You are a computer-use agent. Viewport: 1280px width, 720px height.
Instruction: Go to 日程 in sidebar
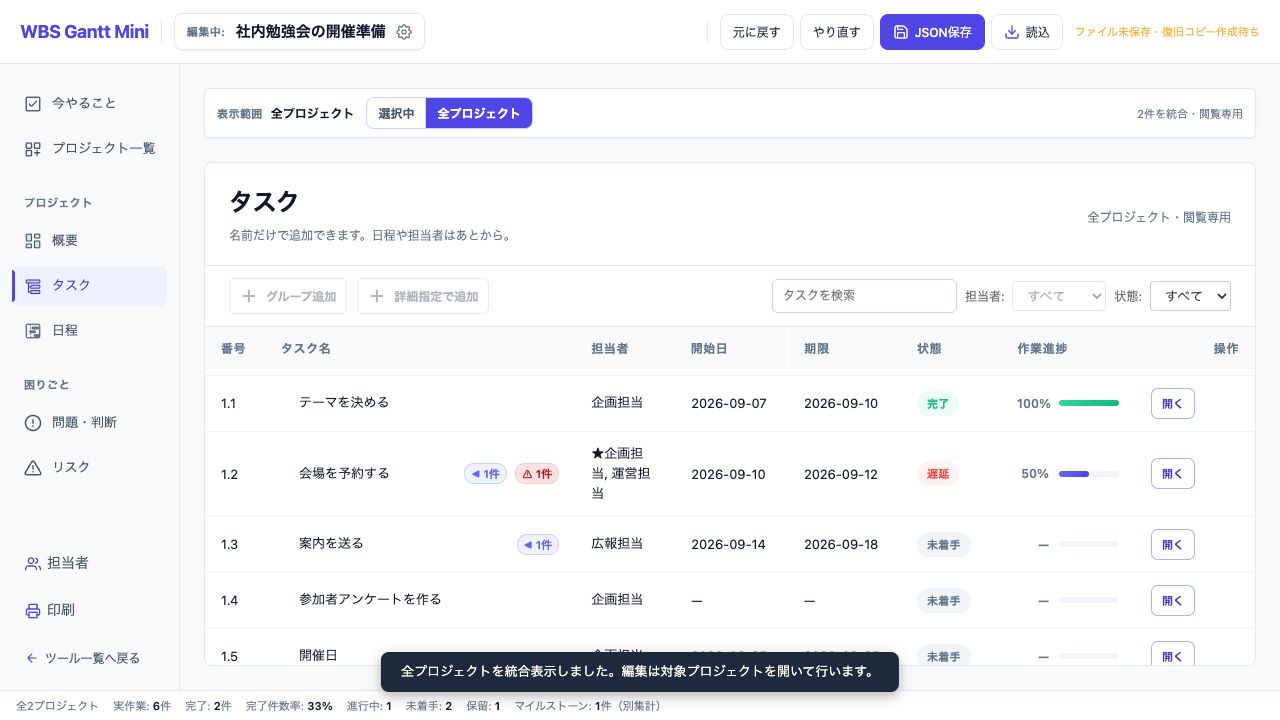coord(89,330)
